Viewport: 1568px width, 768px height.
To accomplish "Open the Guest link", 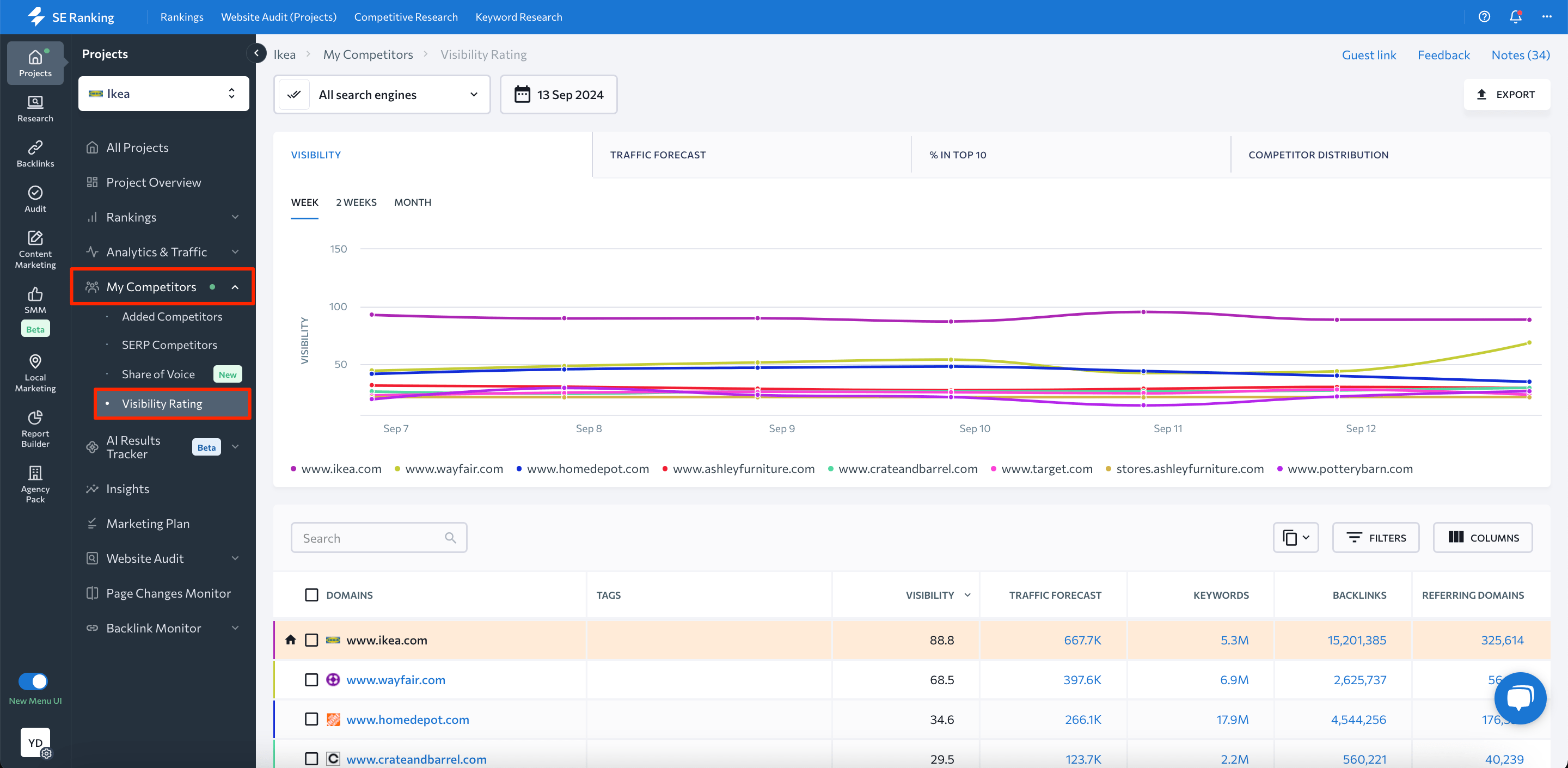I will tap(1369, 55).
